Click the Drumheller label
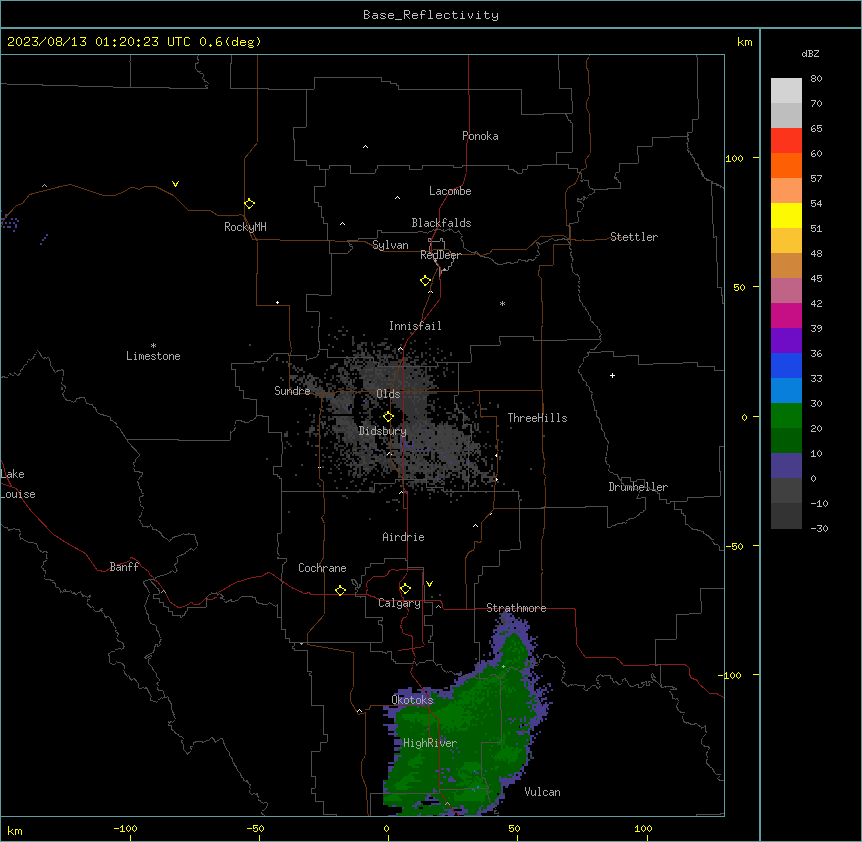 (x=638, y=487)
